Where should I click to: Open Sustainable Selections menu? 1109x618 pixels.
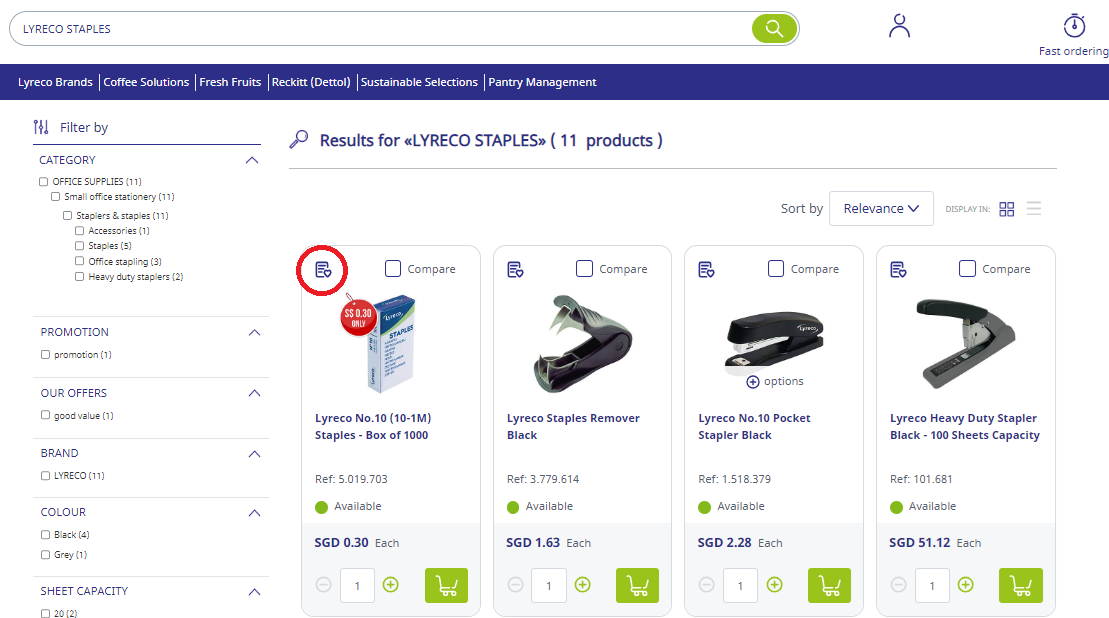click(x=419, y=82)
